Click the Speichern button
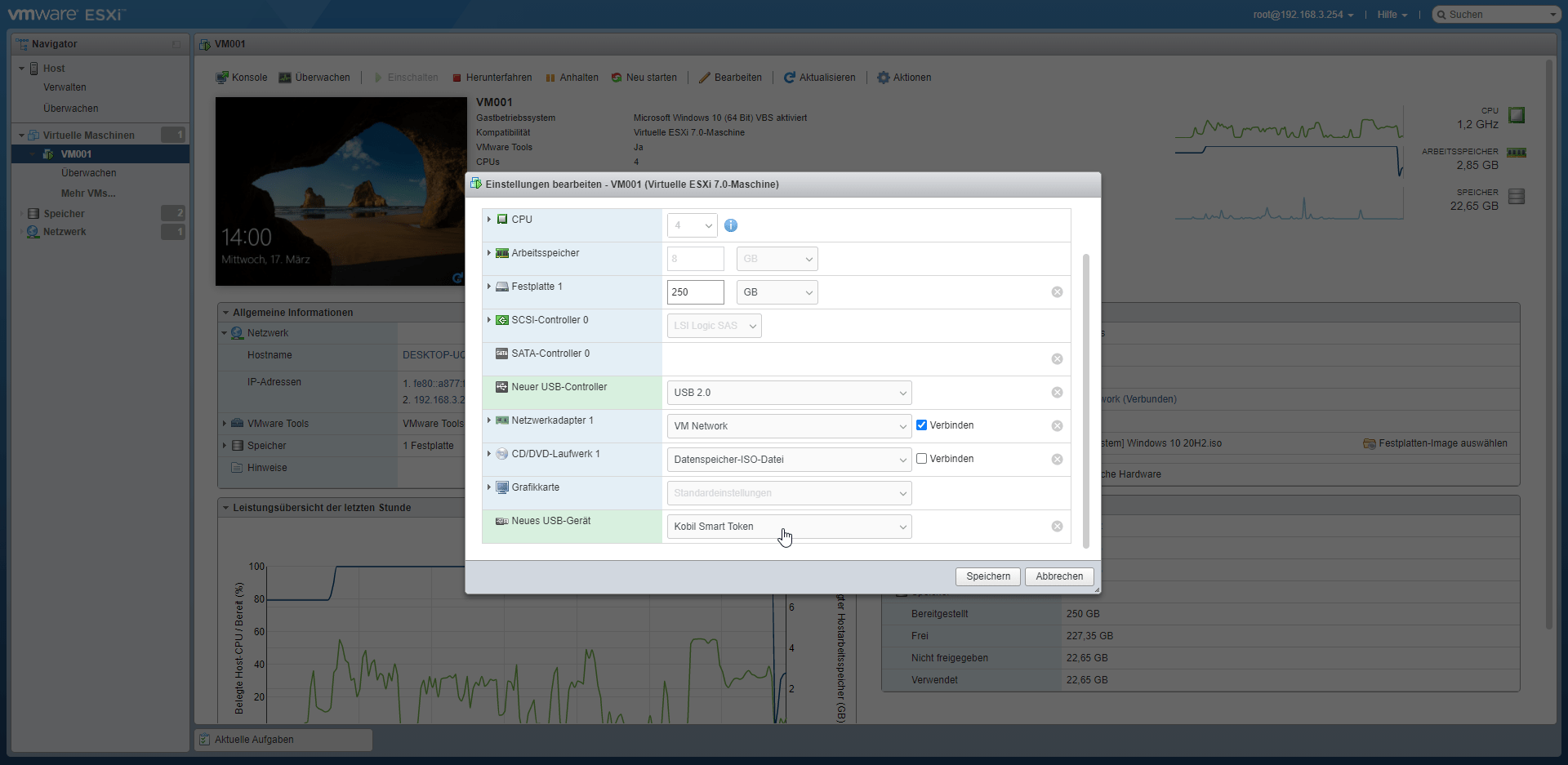Image resolution: width=1568 pixels, height=765 pixels. (x=987, y=576)
